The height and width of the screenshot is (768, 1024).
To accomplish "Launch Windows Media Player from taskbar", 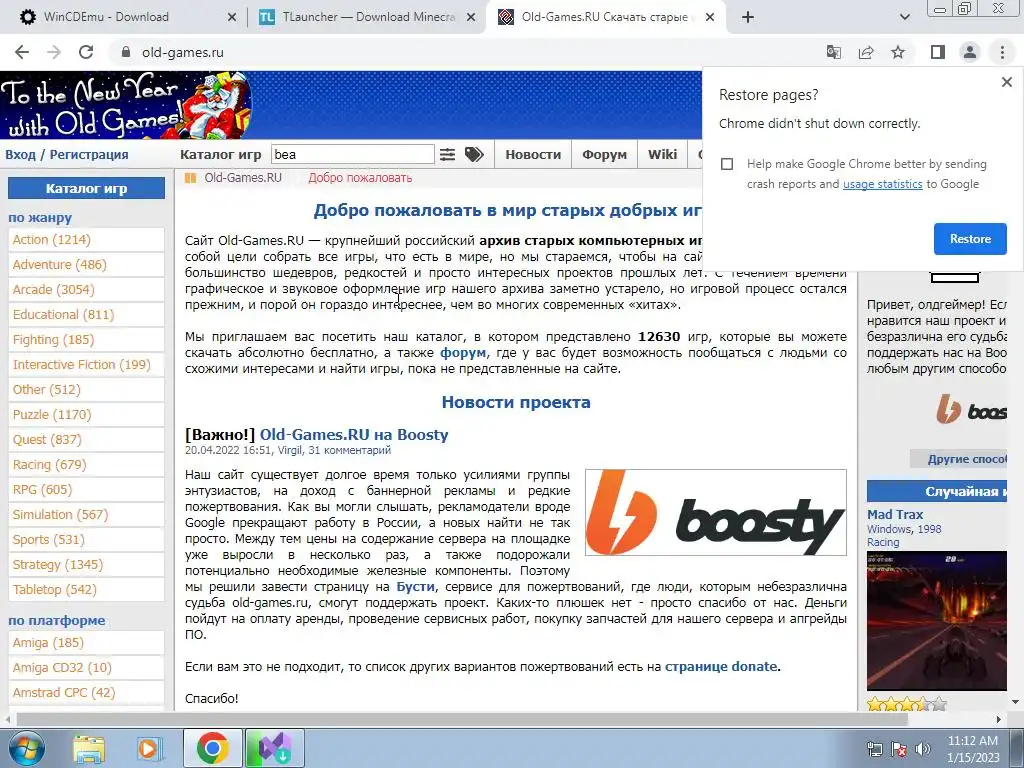I will [x=149, y=748].
